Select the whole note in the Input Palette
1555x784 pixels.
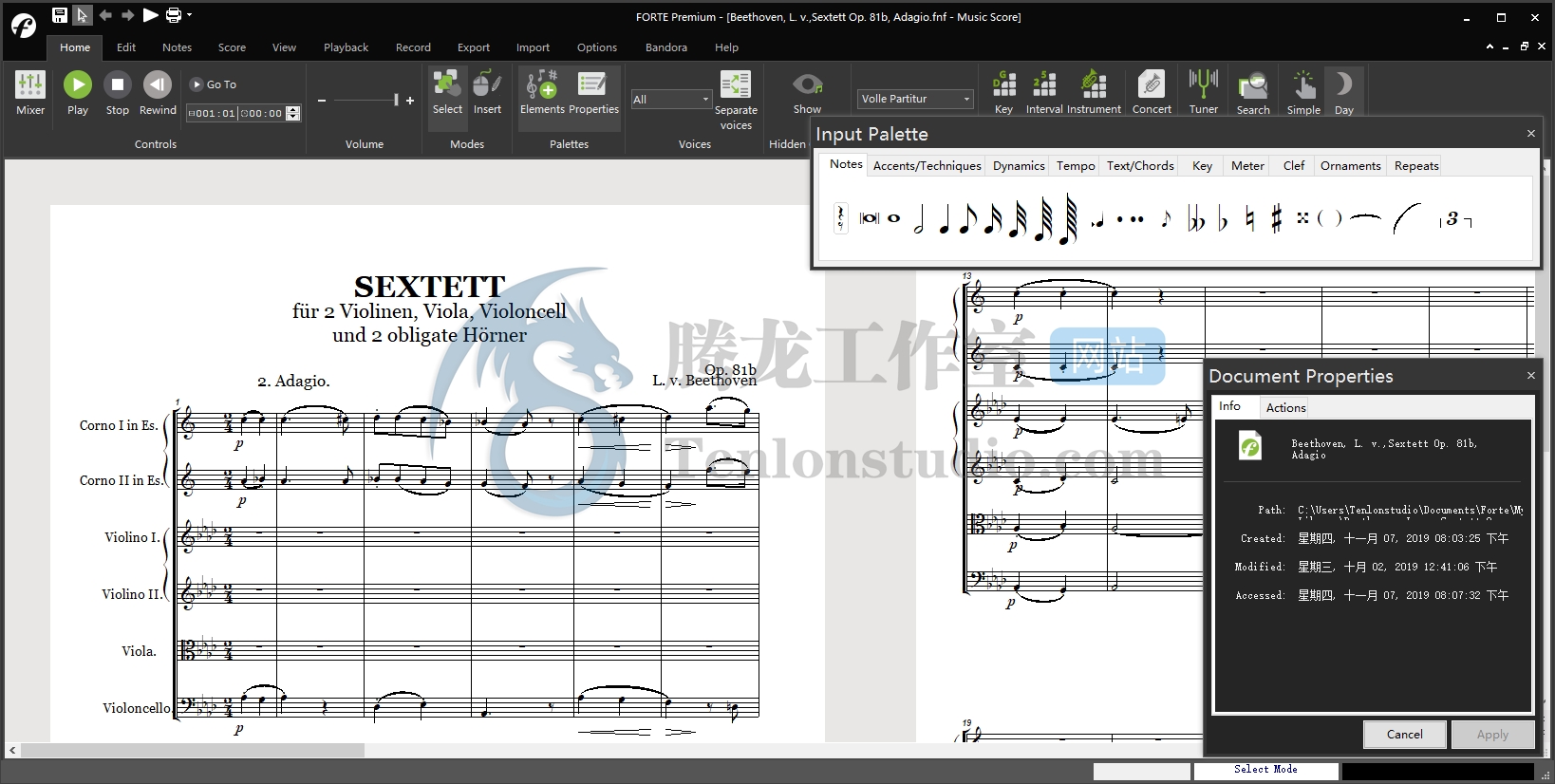[x=893, y=218]
